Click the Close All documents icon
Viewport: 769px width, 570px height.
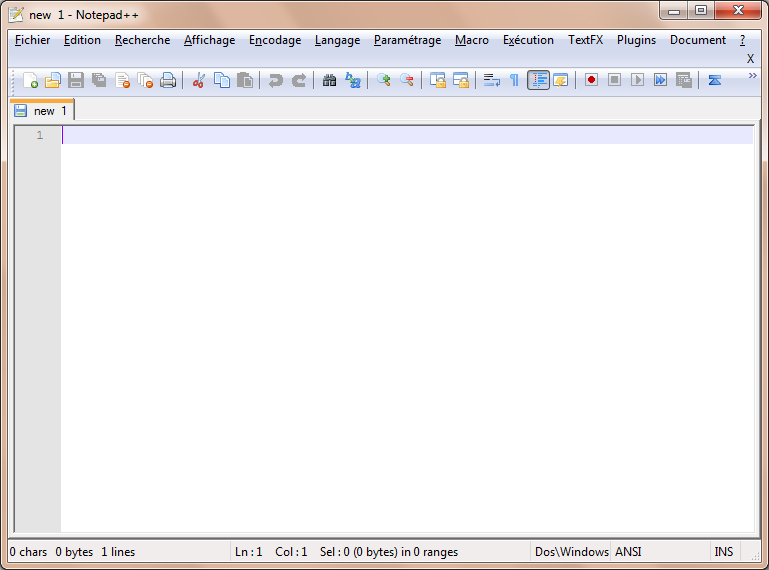click(145, 80)
